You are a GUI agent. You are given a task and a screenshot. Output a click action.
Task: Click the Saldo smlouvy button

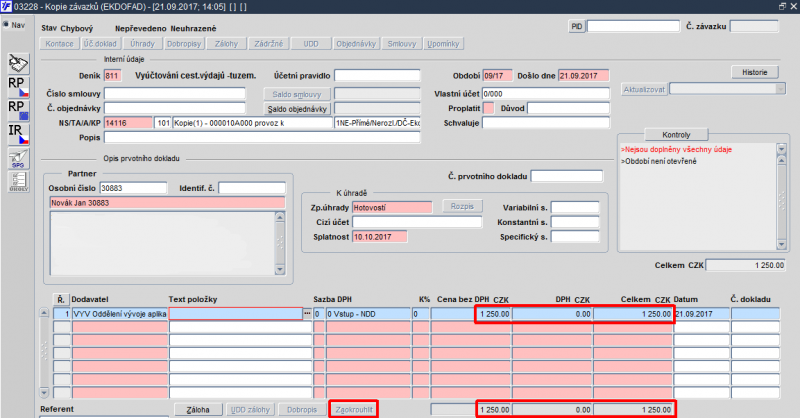[297, 94]
